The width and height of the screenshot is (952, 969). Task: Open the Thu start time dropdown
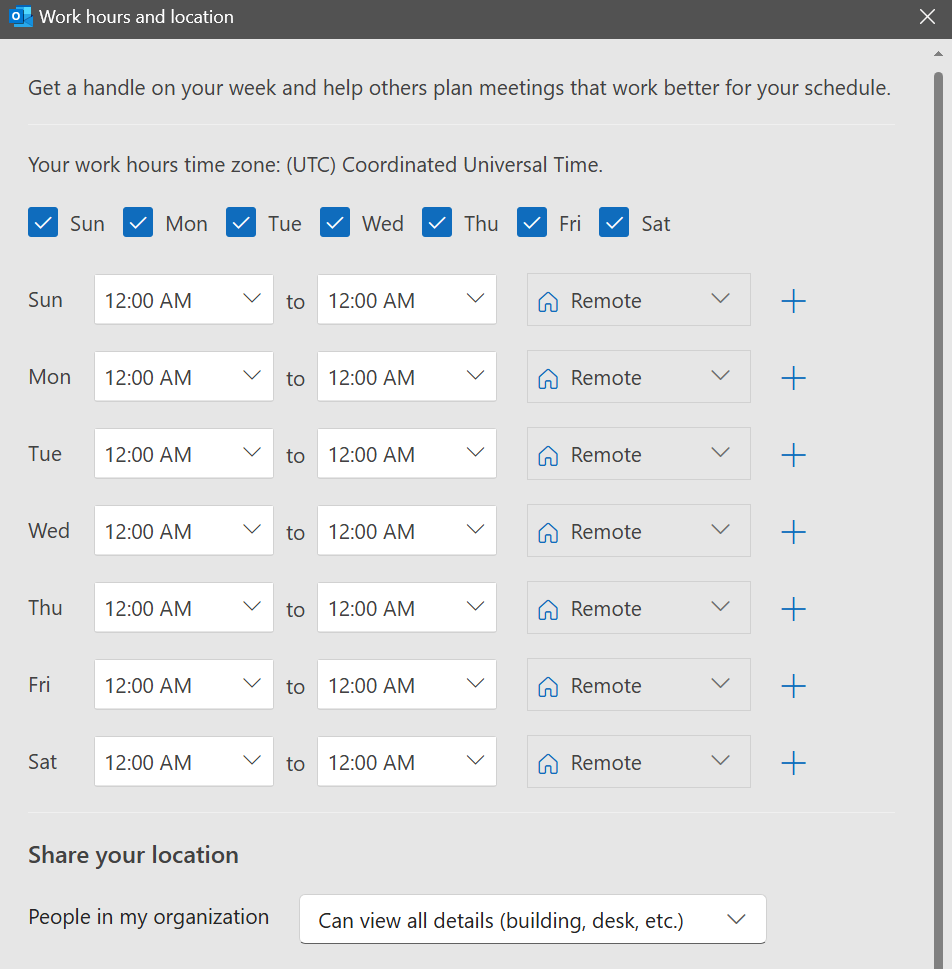(184, 607)
